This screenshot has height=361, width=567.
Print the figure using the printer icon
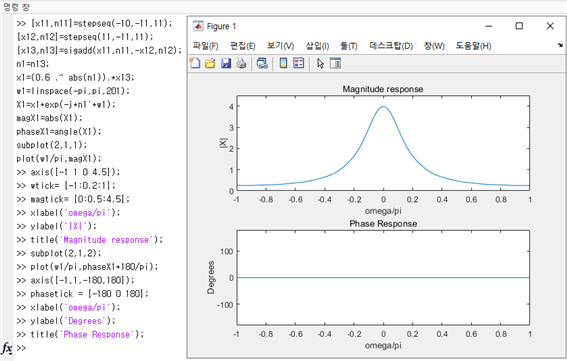(241, 64)
